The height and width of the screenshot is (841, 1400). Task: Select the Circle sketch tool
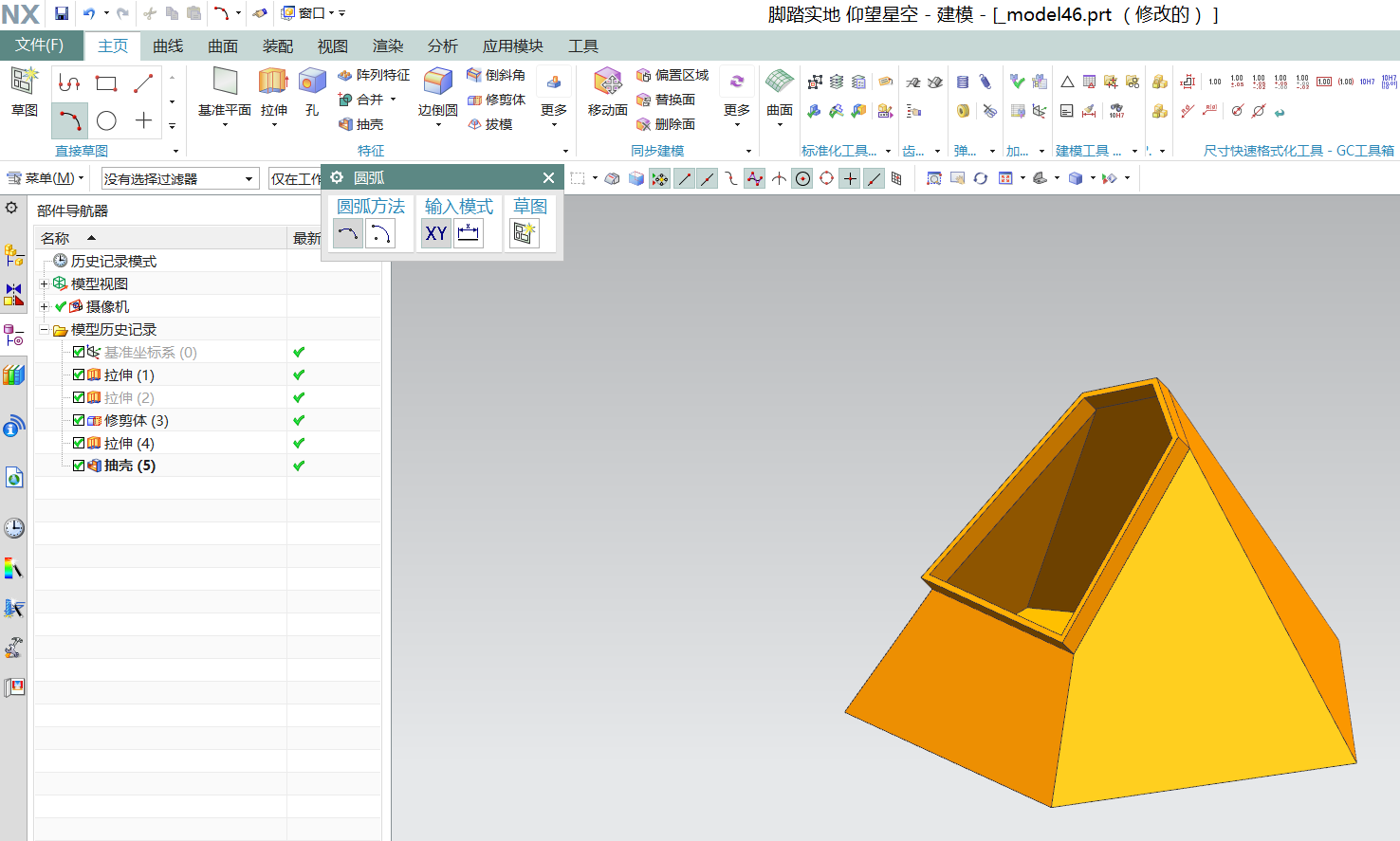tap(106, 120)
